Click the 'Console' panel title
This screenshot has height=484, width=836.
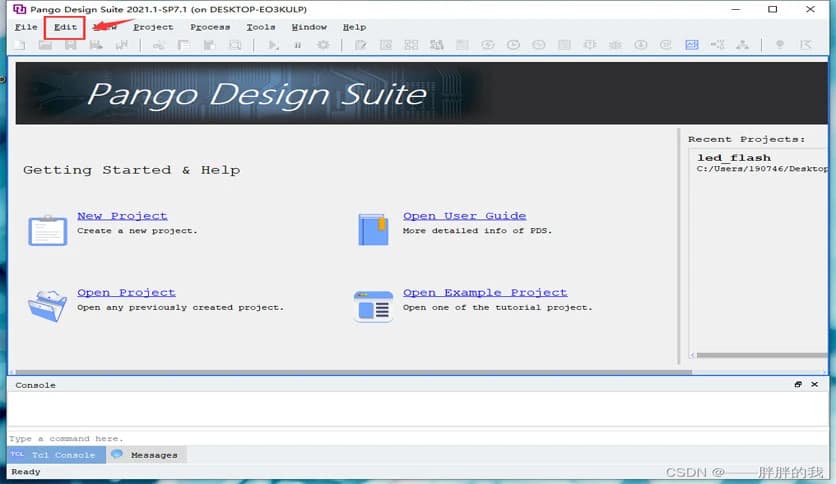[35, 385]
